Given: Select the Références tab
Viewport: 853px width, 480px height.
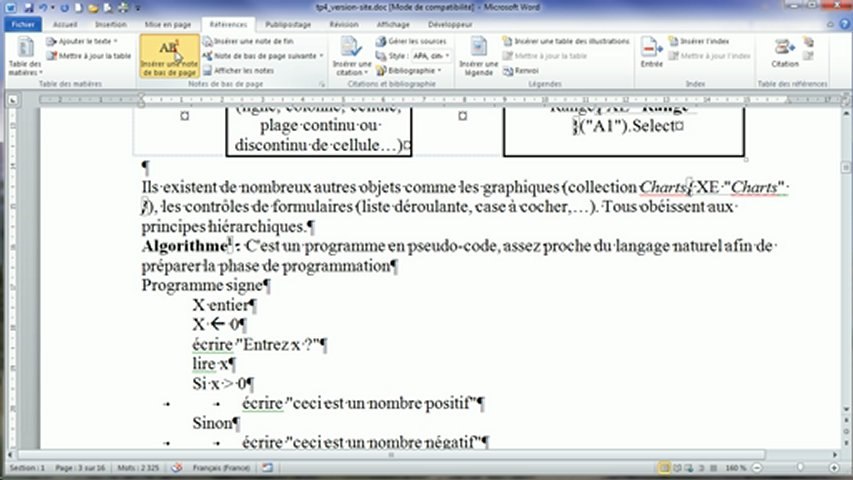Looking at the screenshot, I should click(228, 24).
